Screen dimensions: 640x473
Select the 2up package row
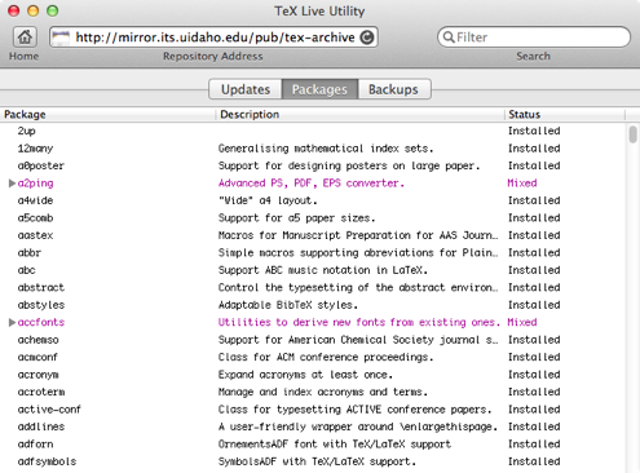click(x=312, y=131)
